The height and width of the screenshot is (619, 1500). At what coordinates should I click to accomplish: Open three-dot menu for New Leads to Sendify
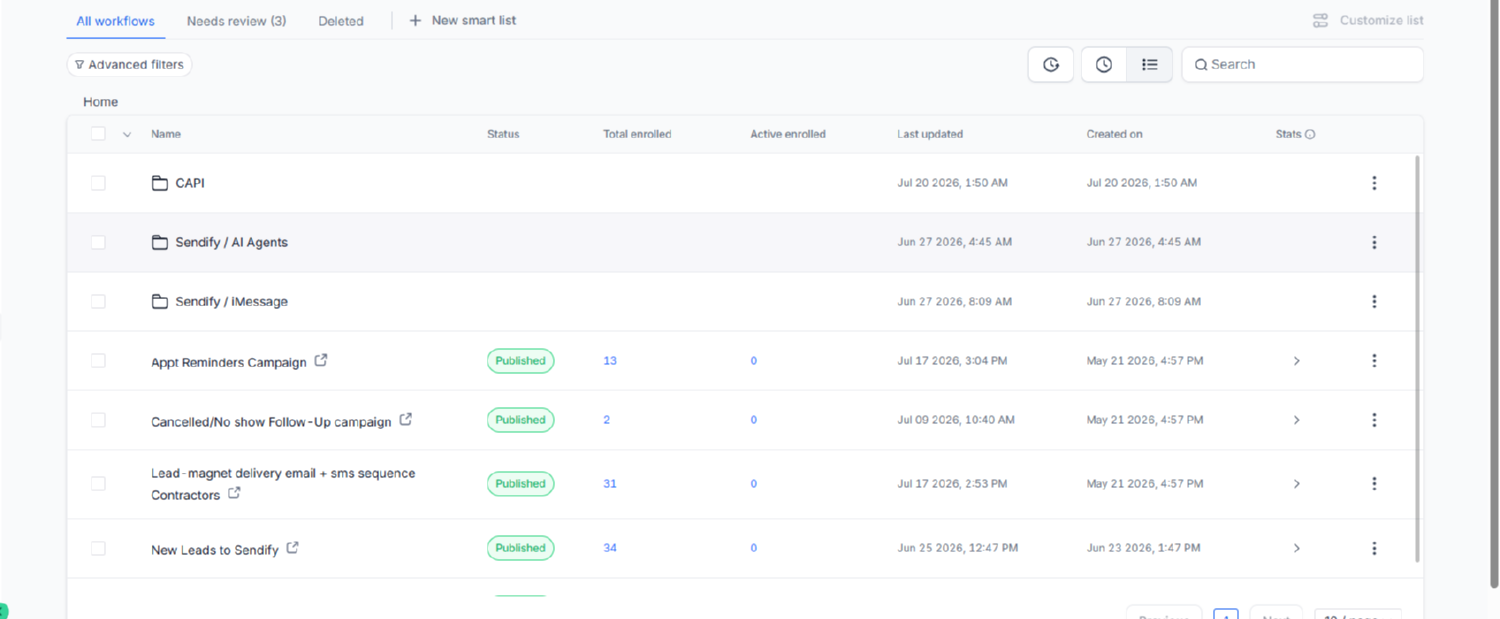tap(1374, 548)
